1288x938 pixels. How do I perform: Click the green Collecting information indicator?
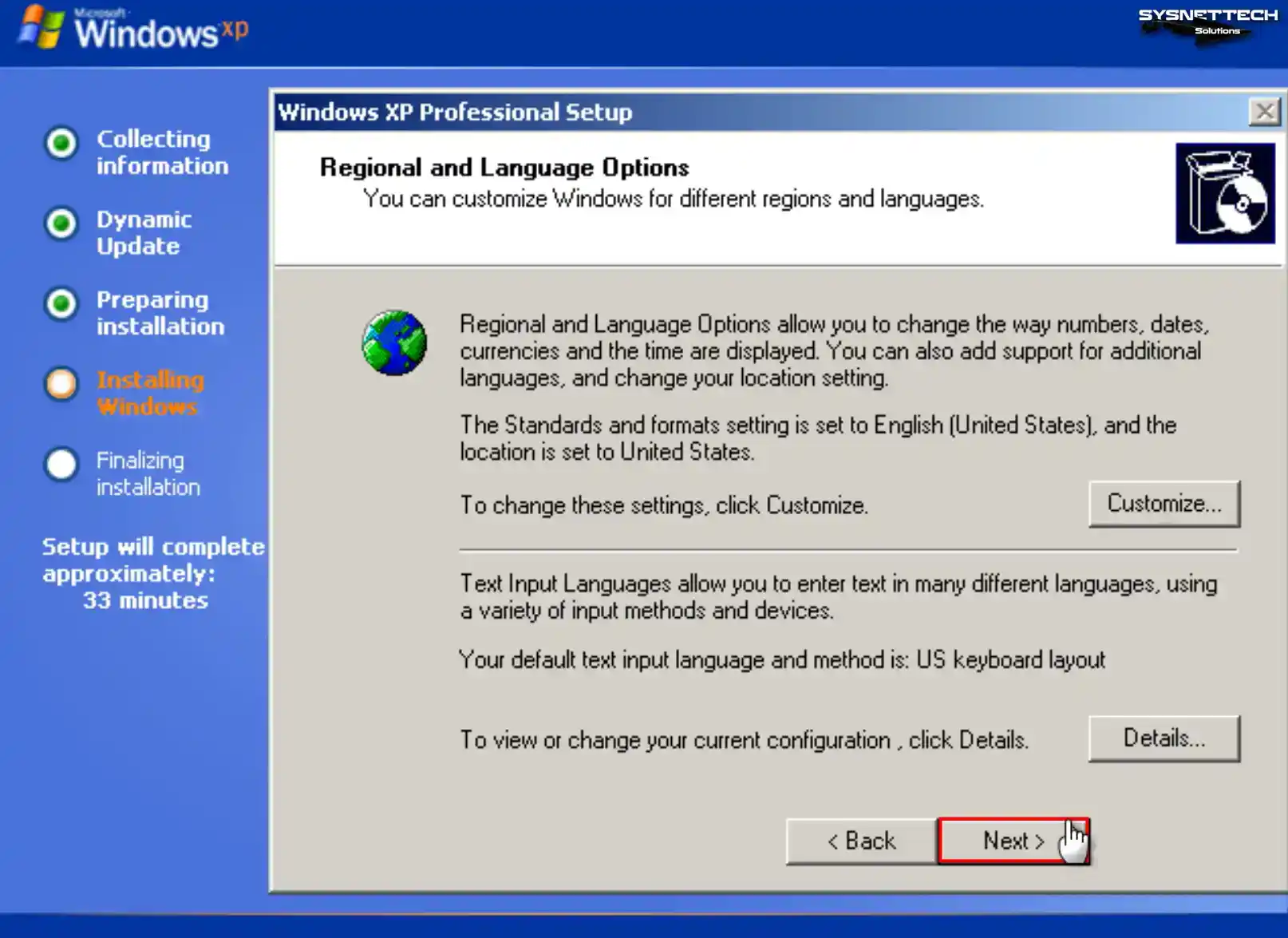(x=60, y=145)
